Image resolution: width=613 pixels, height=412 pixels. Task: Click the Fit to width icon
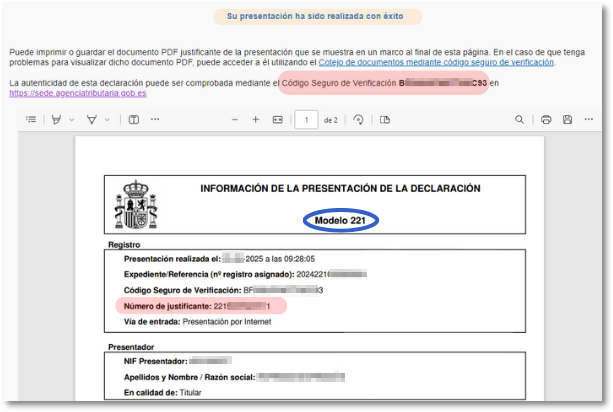tap(278, 119)
